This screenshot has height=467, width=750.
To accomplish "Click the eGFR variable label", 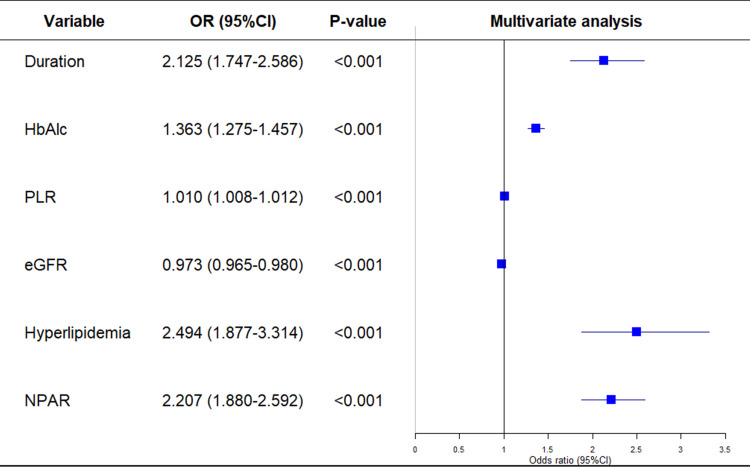I will point(46,264).
